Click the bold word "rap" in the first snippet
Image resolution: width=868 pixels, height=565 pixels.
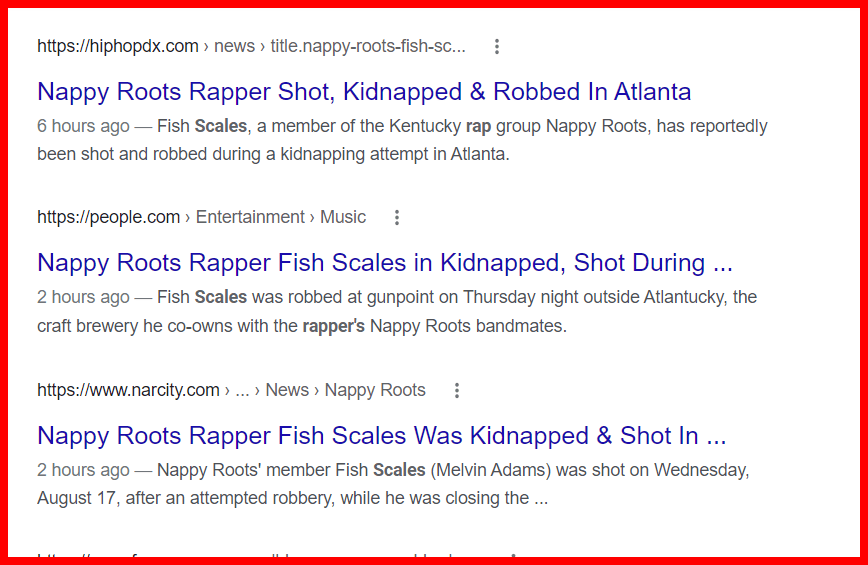tap(478, 127)
